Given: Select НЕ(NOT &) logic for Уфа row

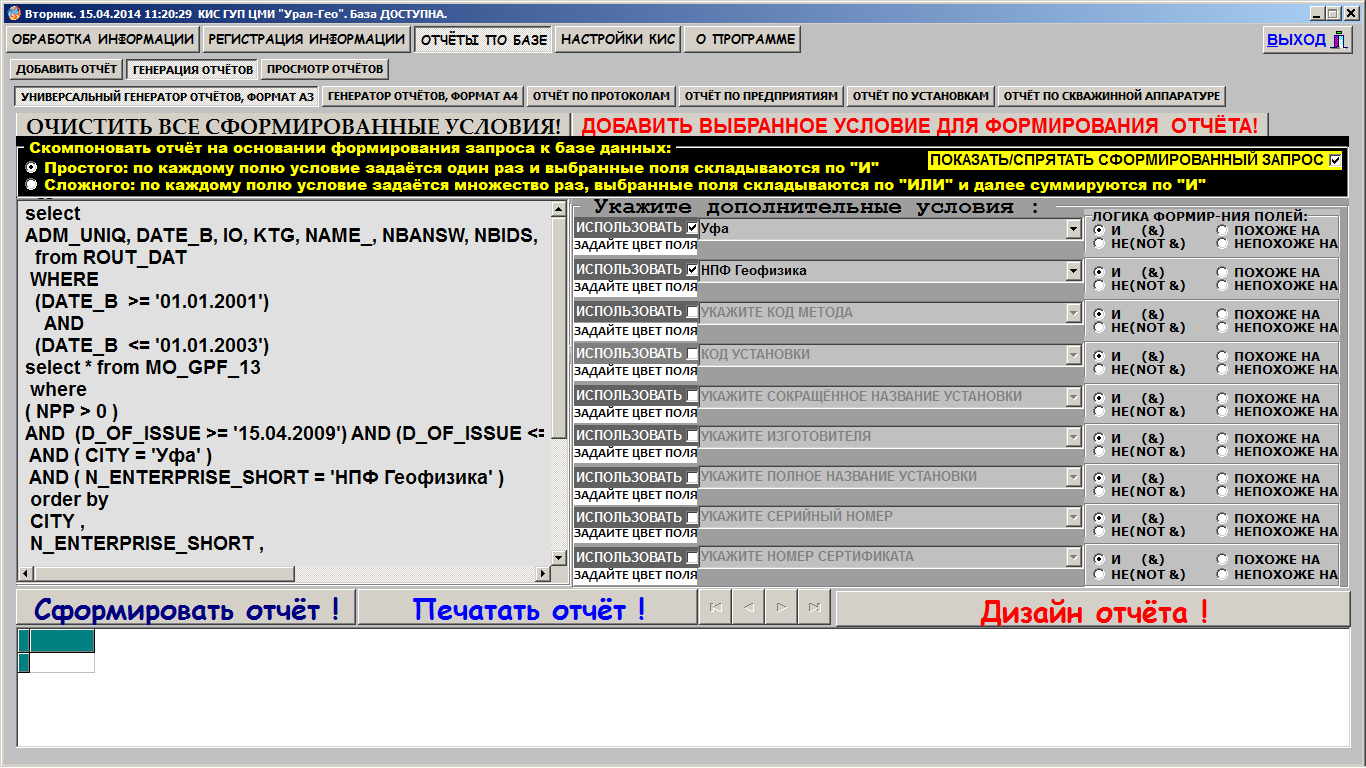Looking at the screenshot, I should tap(1100, 243).
